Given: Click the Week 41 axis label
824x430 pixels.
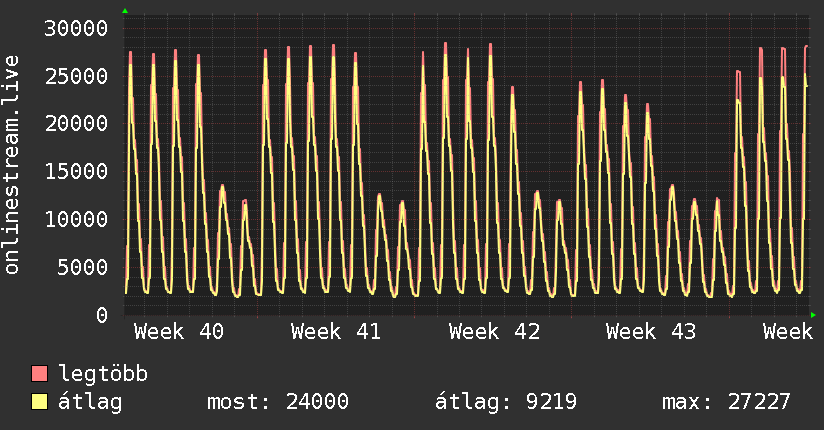Looking at the screenshot, I should pyautogui.click(x=336, y=332).
